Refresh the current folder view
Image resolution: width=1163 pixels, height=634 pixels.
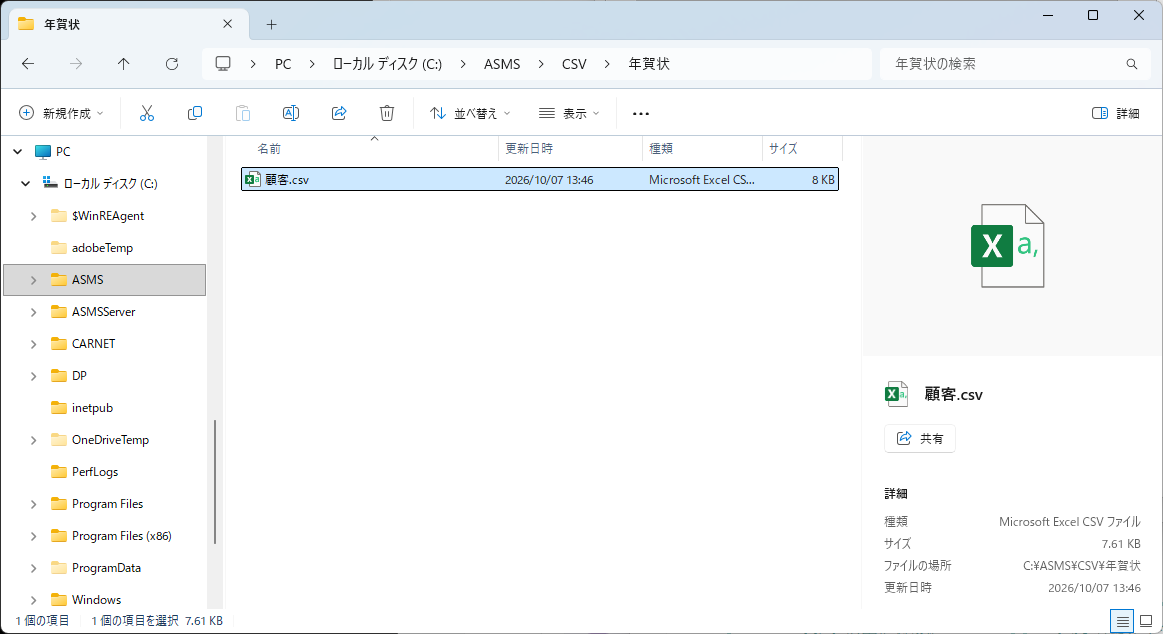point(172,64)
